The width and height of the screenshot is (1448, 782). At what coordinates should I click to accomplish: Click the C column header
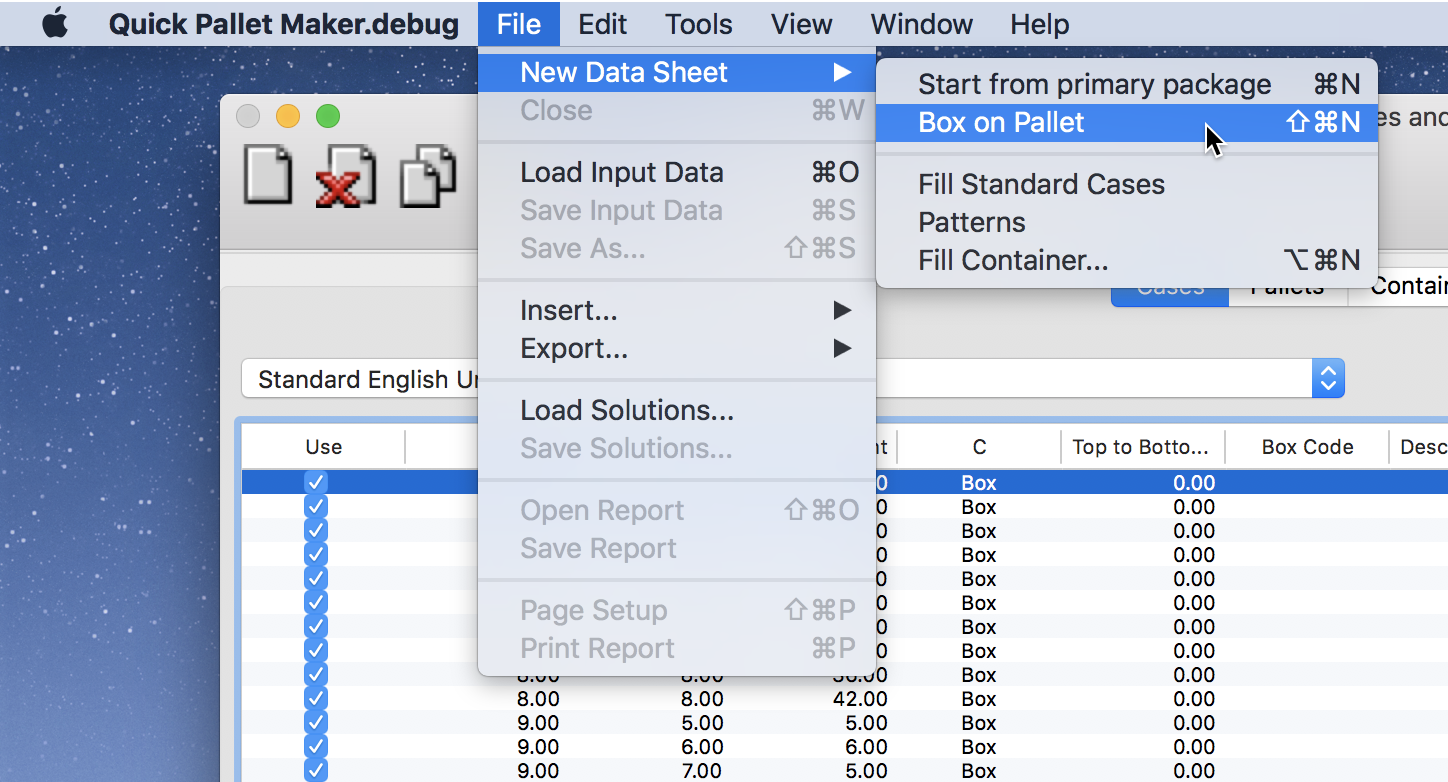(979, 447)
